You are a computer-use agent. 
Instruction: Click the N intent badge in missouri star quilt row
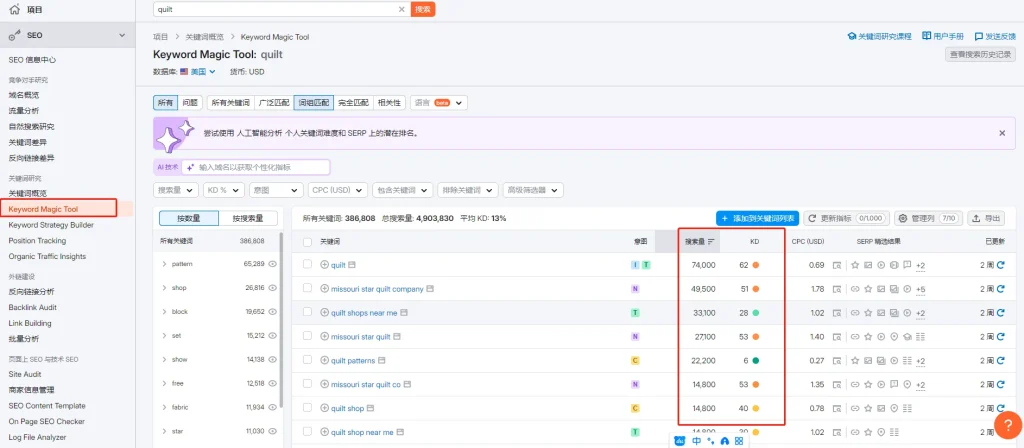coord(635,337)
